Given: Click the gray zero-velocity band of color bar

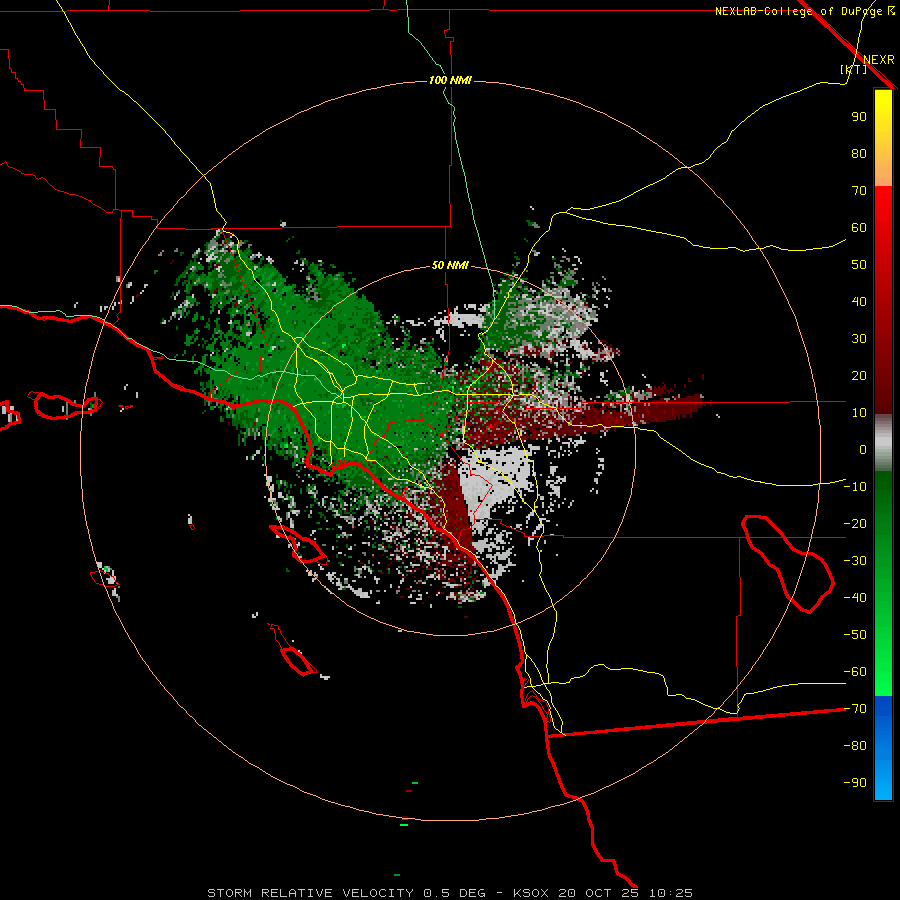Looking at the screenshot, I should tap(883, 443).
